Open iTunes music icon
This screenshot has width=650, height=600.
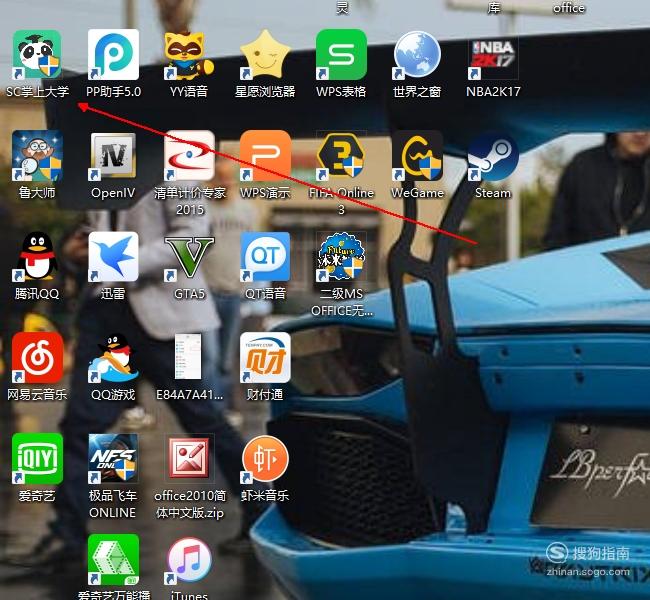pos(189,561)
